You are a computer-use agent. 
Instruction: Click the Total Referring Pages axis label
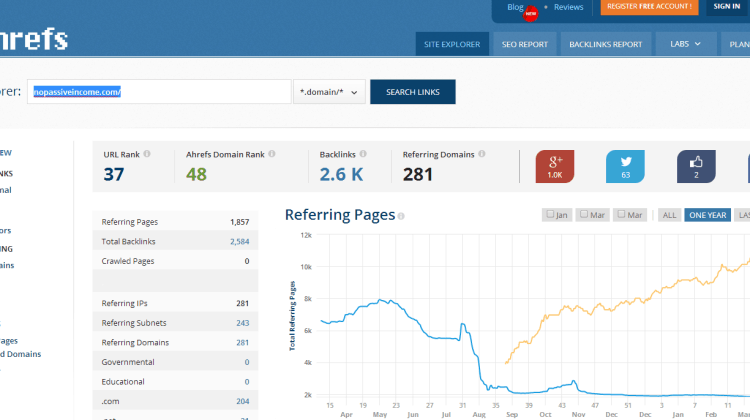[x=292, y=316]
